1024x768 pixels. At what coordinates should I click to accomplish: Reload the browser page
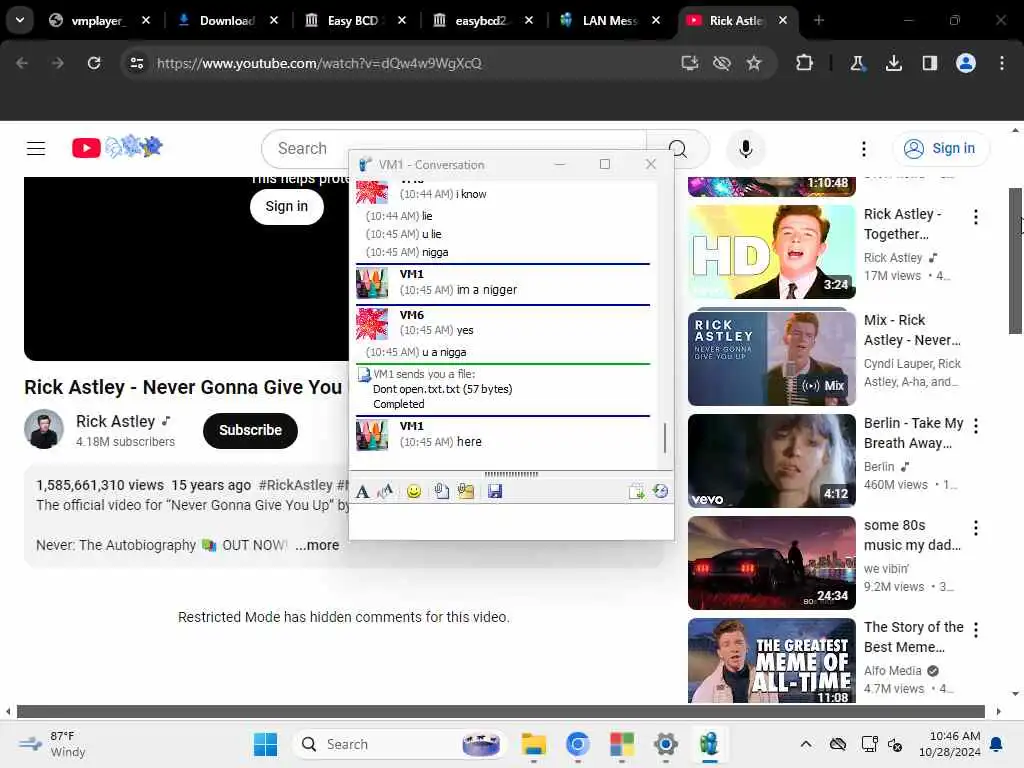(x=94, y=63)
